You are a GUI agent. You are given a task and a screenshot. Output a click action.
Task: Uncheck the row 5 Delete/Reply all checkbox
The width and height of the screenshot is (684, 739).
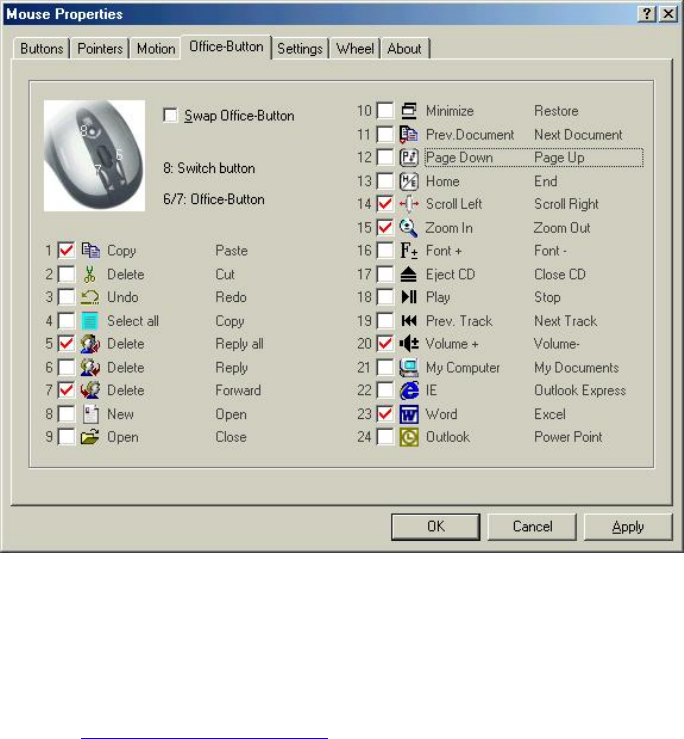tap(66, 344)
